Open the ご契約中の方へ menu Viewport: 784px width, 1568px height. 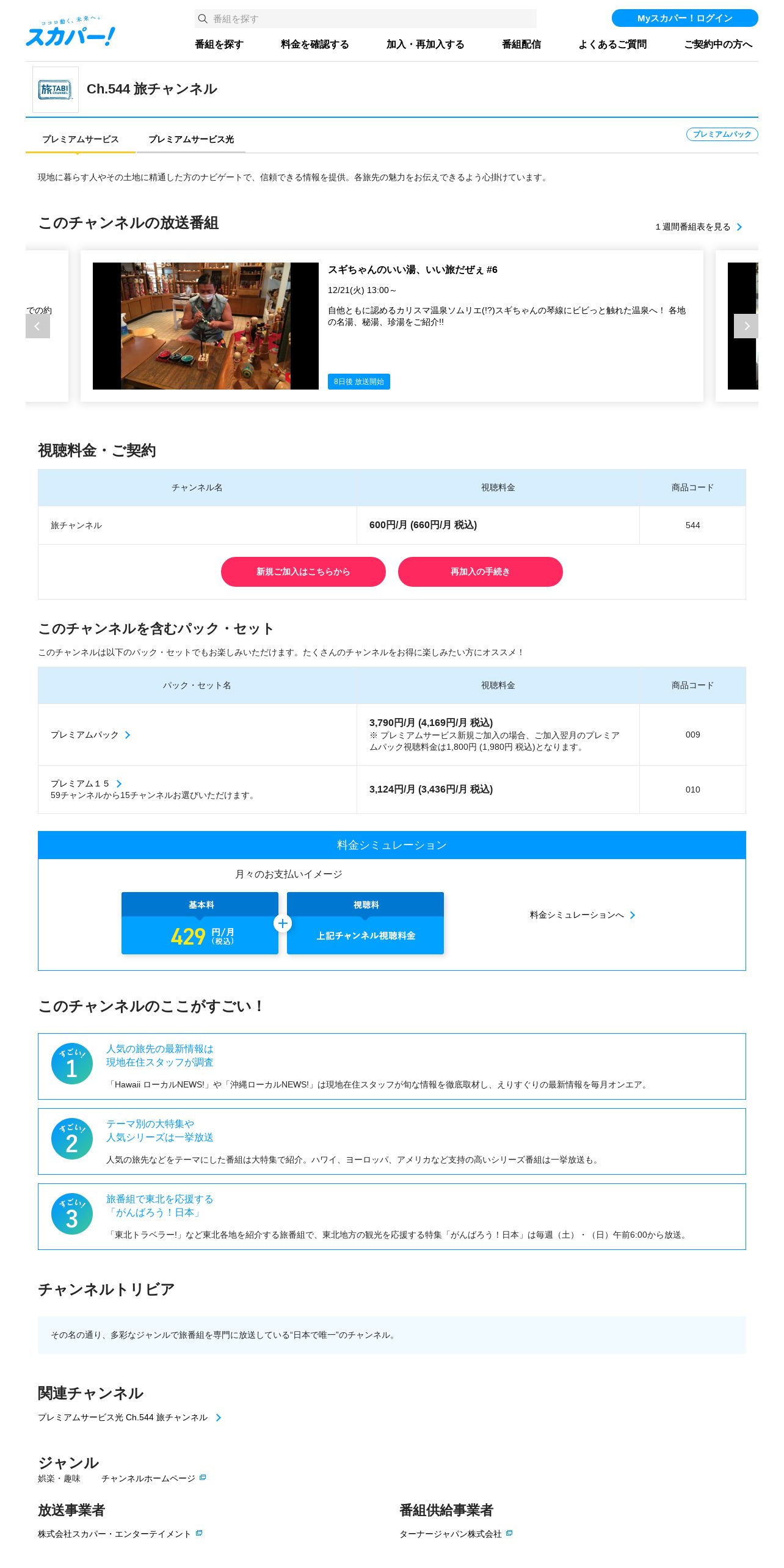[718, 45]
